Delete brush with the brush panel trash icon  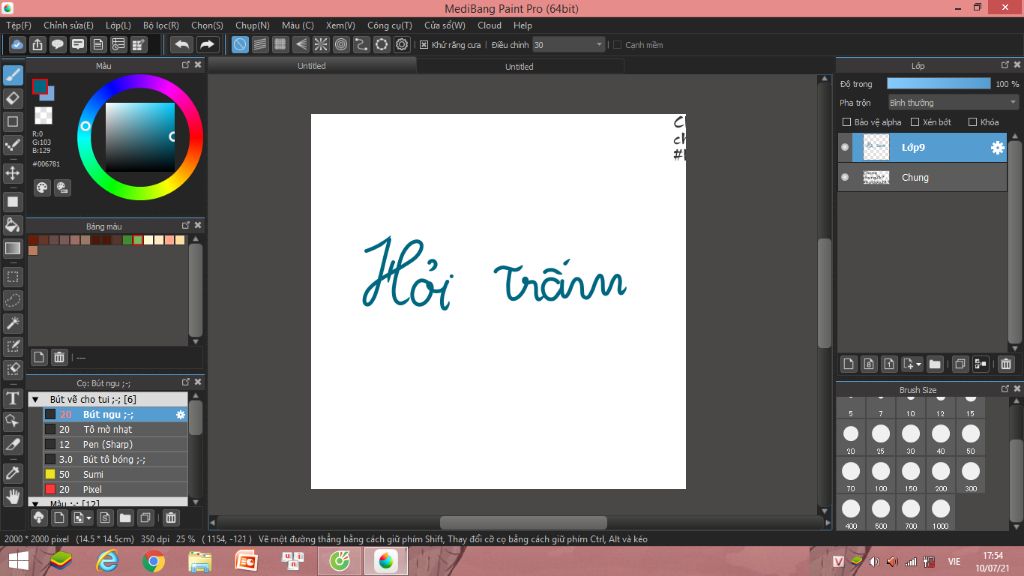[x=170, y=518]
